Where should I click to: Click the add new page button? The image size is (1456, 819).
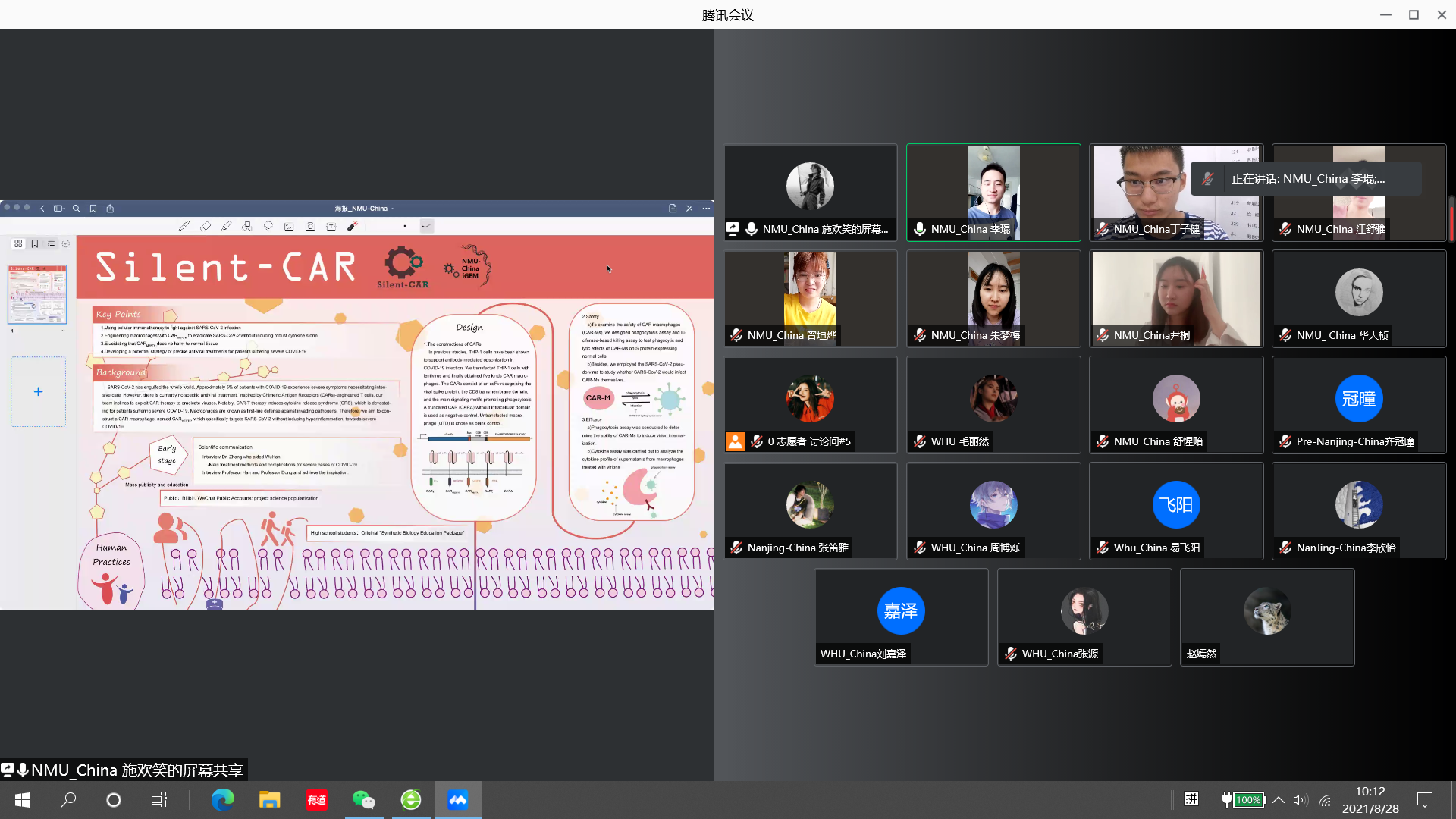point(38,392)
